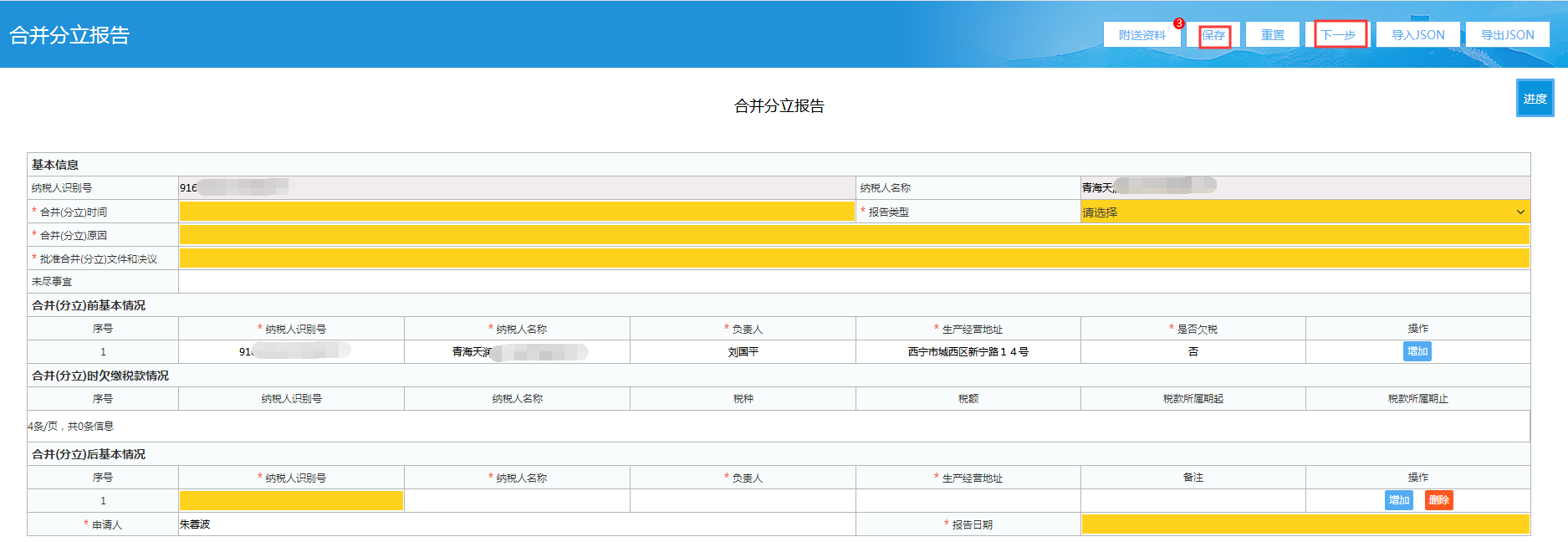Screen dimensions: 1568x542
Task: Go to next step with 下一步
Action: (x=1338, y=34)
